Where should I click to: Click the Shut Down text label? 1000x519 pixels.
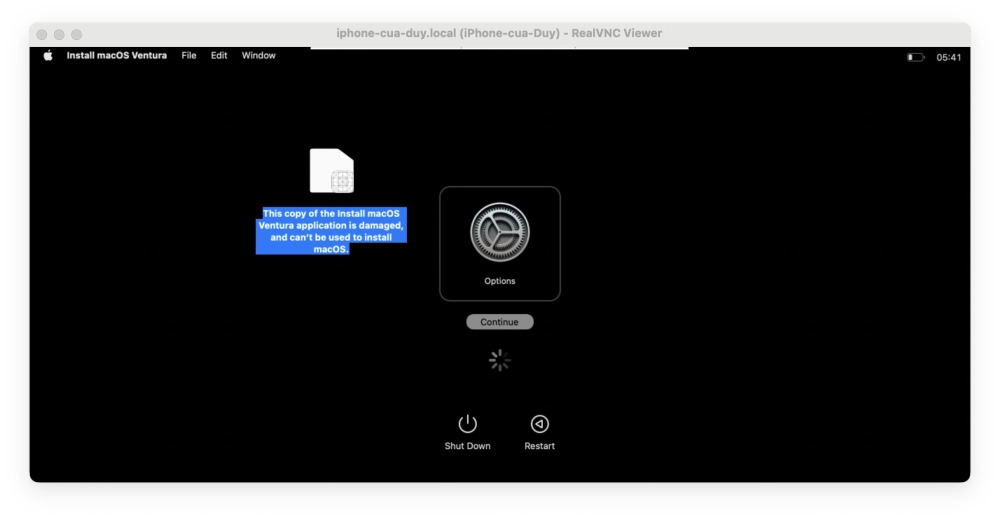click(x=467, y=446)
